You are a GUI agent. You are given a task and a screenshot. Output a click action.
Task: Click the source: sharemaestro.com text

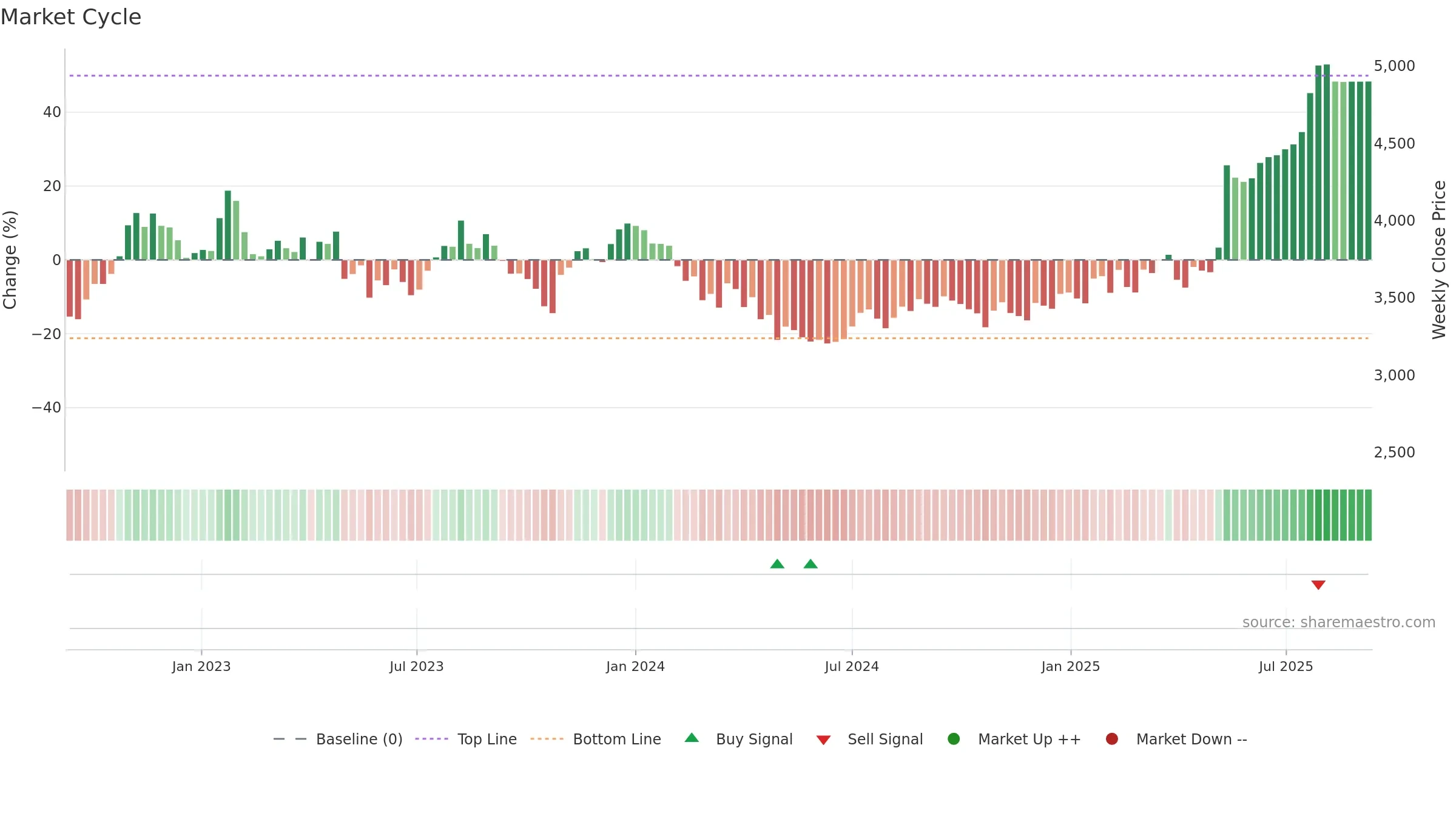coord(1339,622)
